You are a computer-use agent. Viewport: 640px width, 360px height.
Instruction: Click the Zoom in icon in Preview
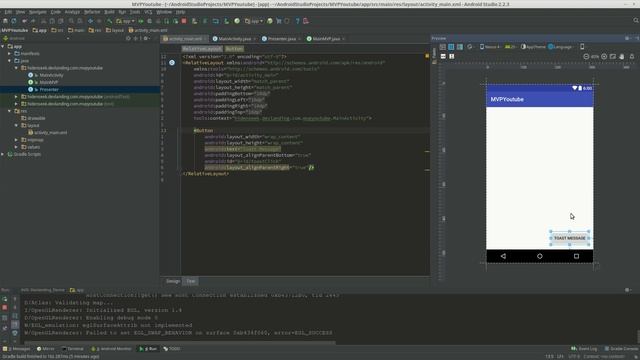tap(604, 57)
